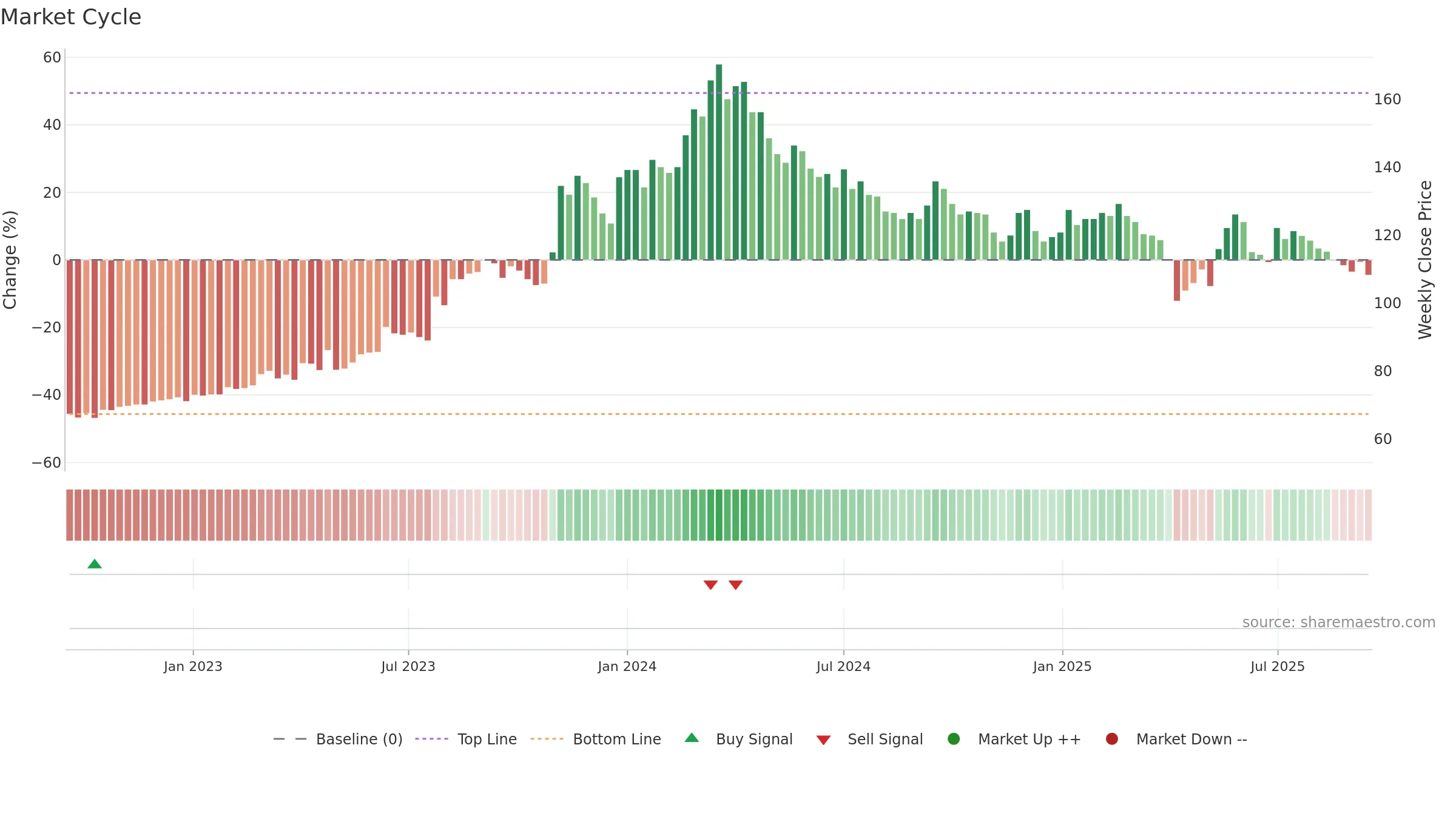
Task: Toggle Buy Signal legend entry
Action: [739, 739]
